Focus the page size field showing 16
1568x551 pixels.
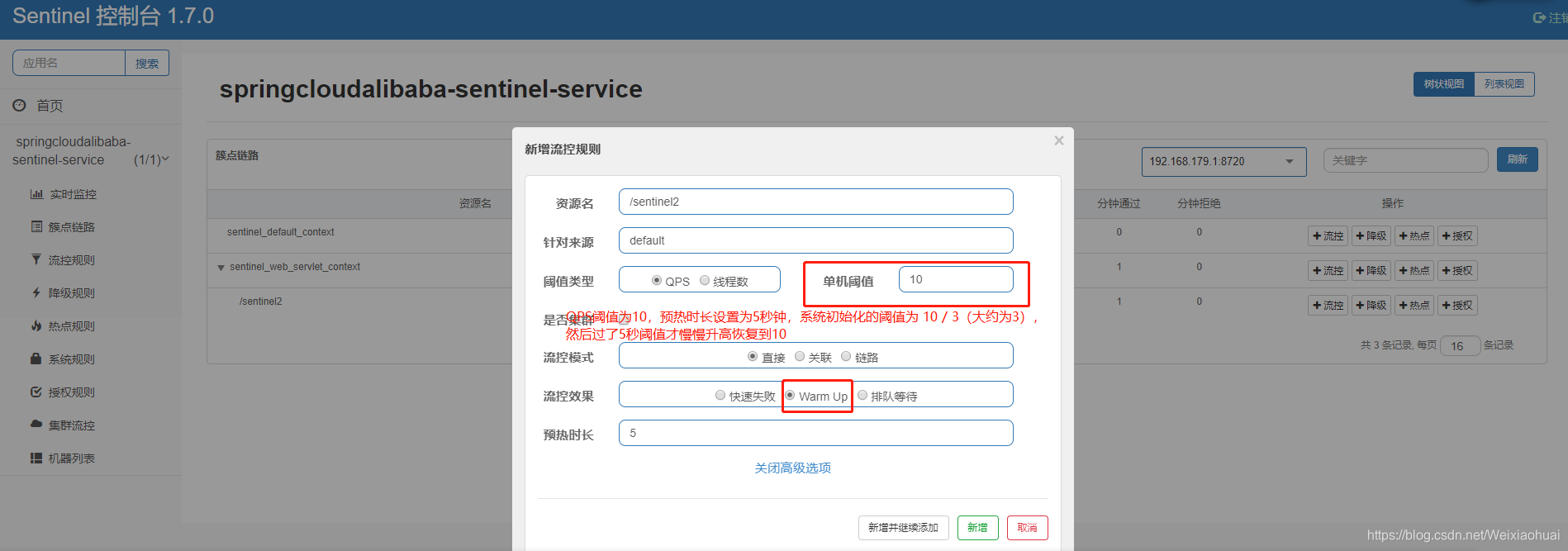click(1460, 346)
